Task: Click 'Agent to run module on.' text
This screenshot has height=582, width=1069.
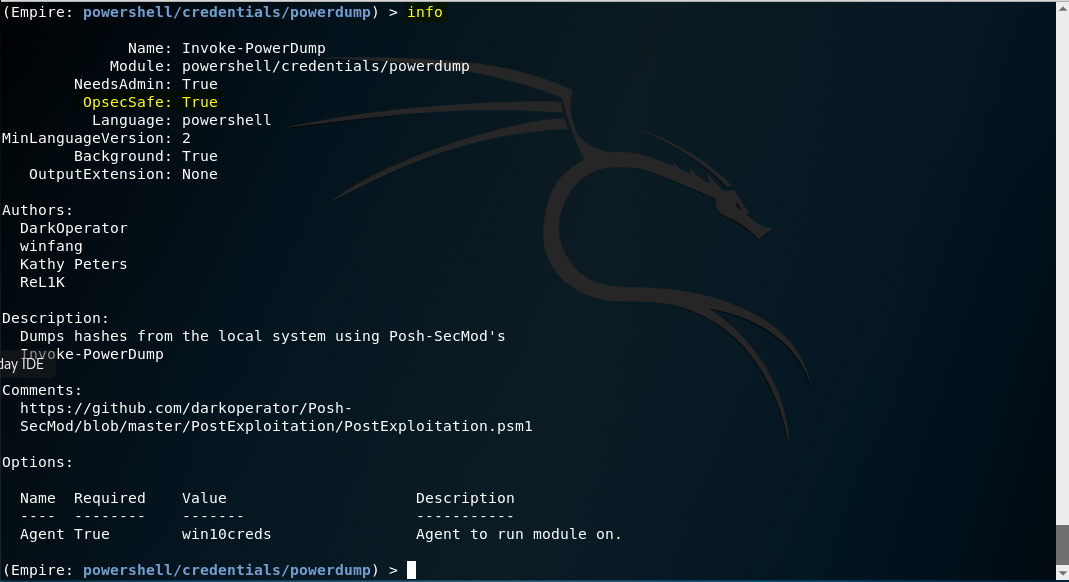Action: point(519,534)
